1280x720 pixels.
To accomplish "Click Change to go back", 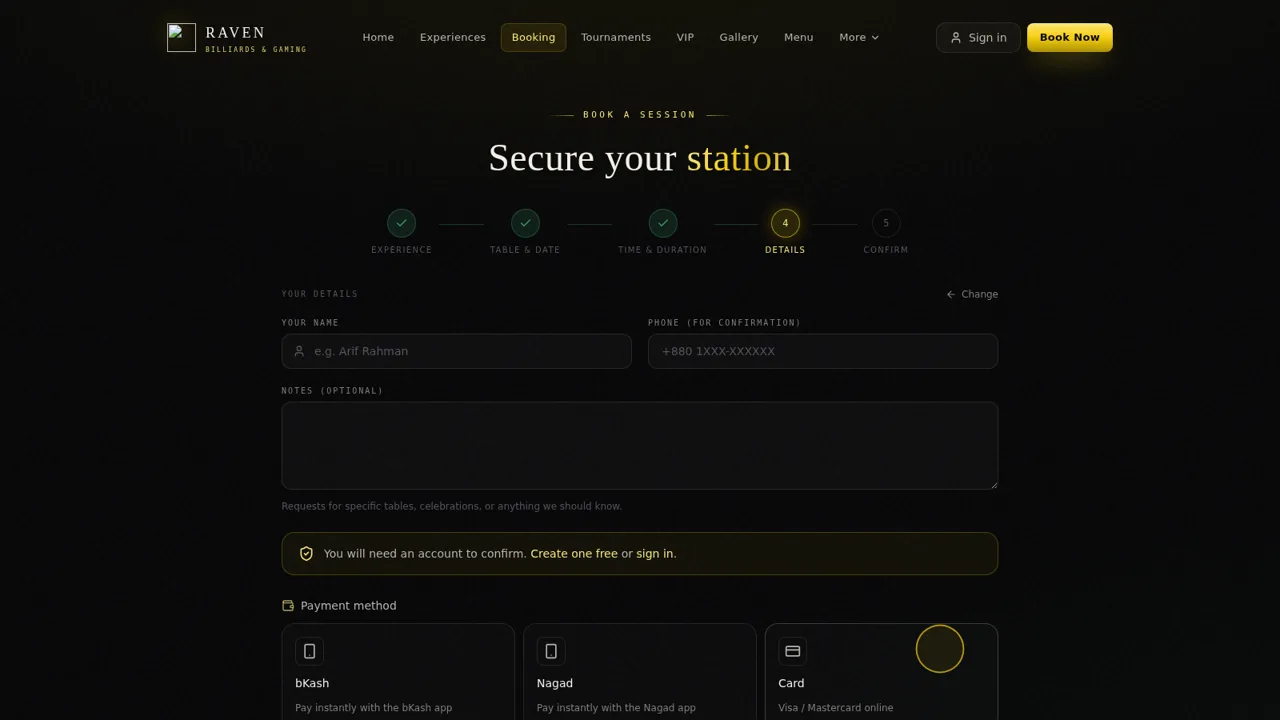I will tap(972, 294).
